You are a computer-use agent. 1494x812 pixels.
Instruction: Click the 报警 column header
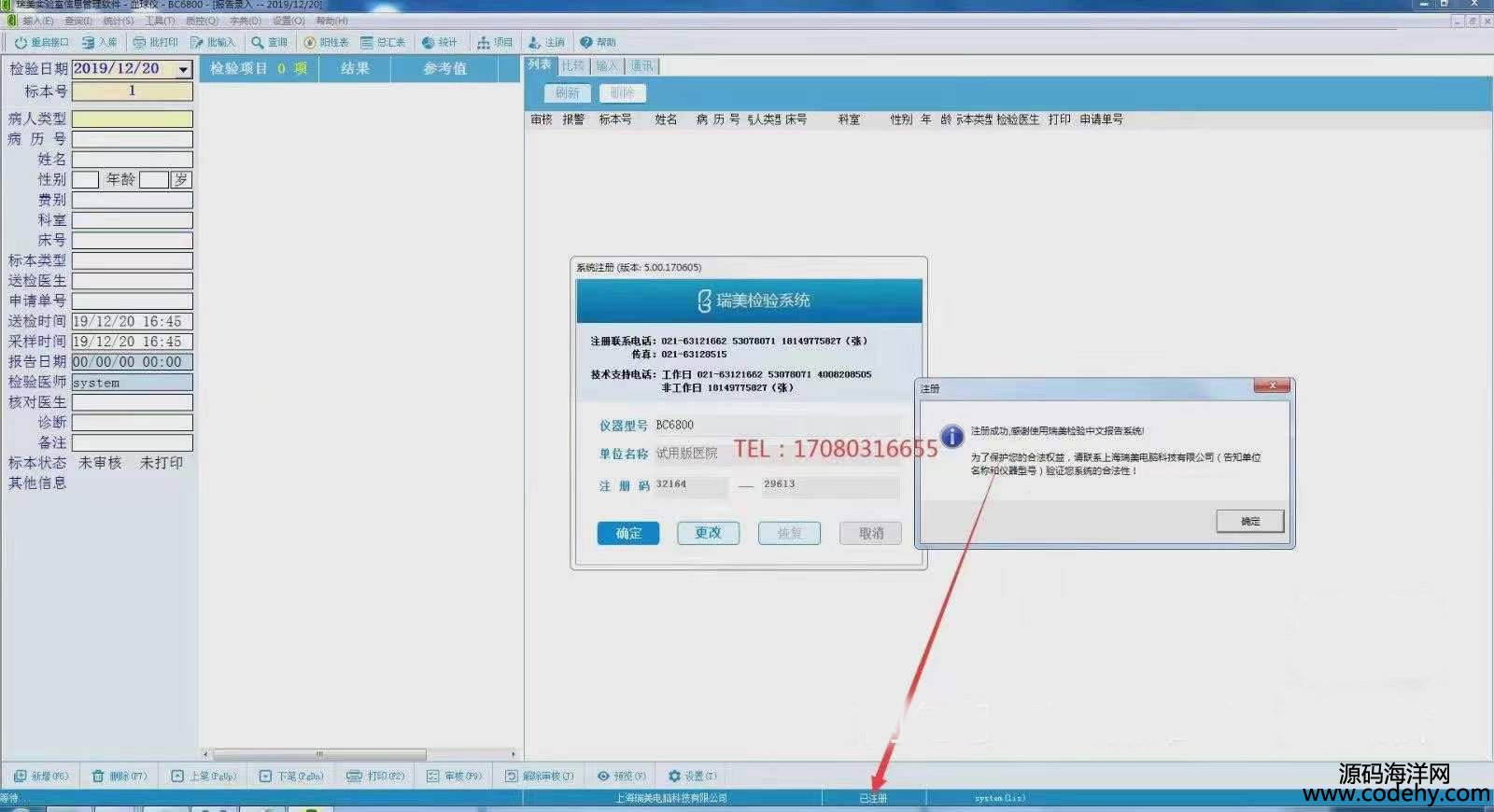pos(573,119)
